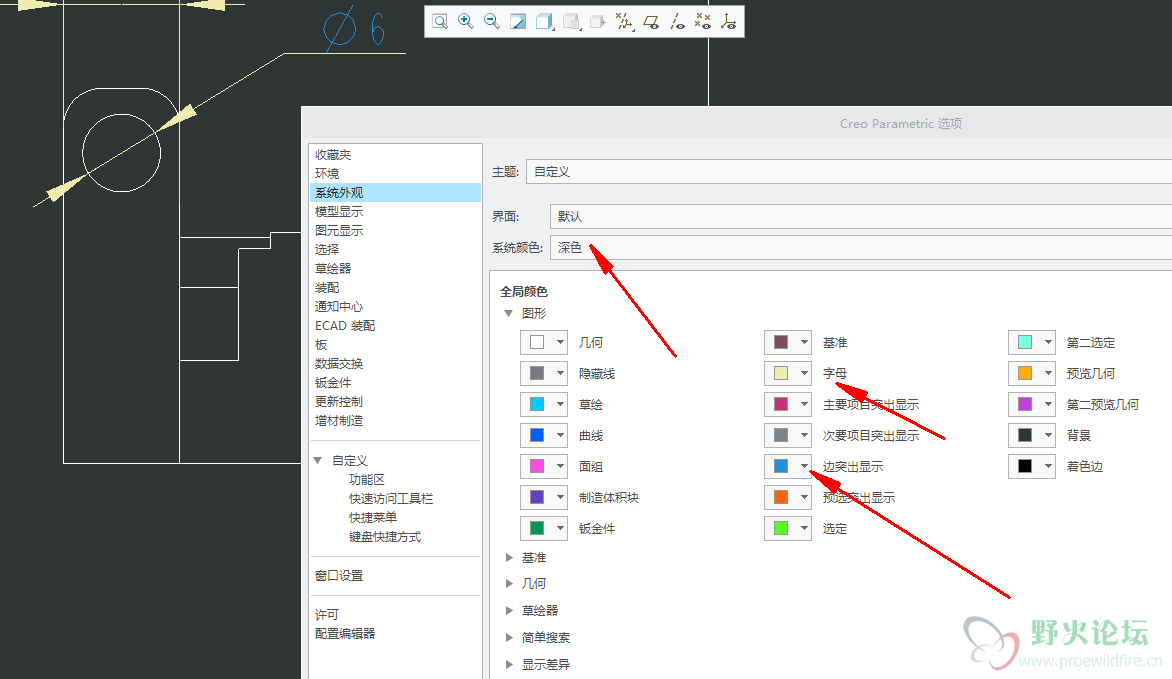1172x679 pixels.
Task: Toggle datum axis display eye icon
Action: point(677,22)
